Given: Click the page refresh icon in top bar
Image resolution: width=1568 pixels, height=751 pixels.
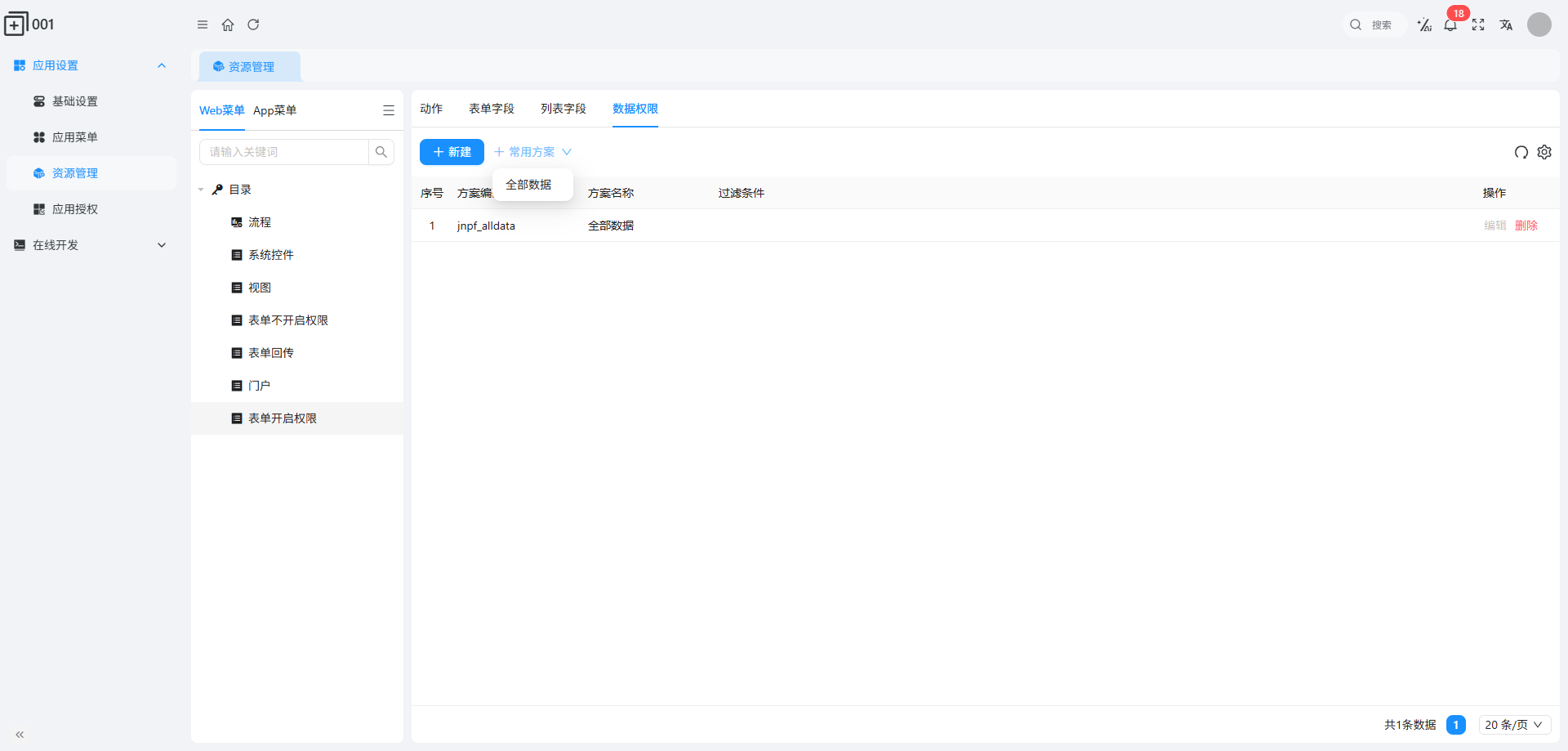Looking at the screenshot, I should coord(253,25).
